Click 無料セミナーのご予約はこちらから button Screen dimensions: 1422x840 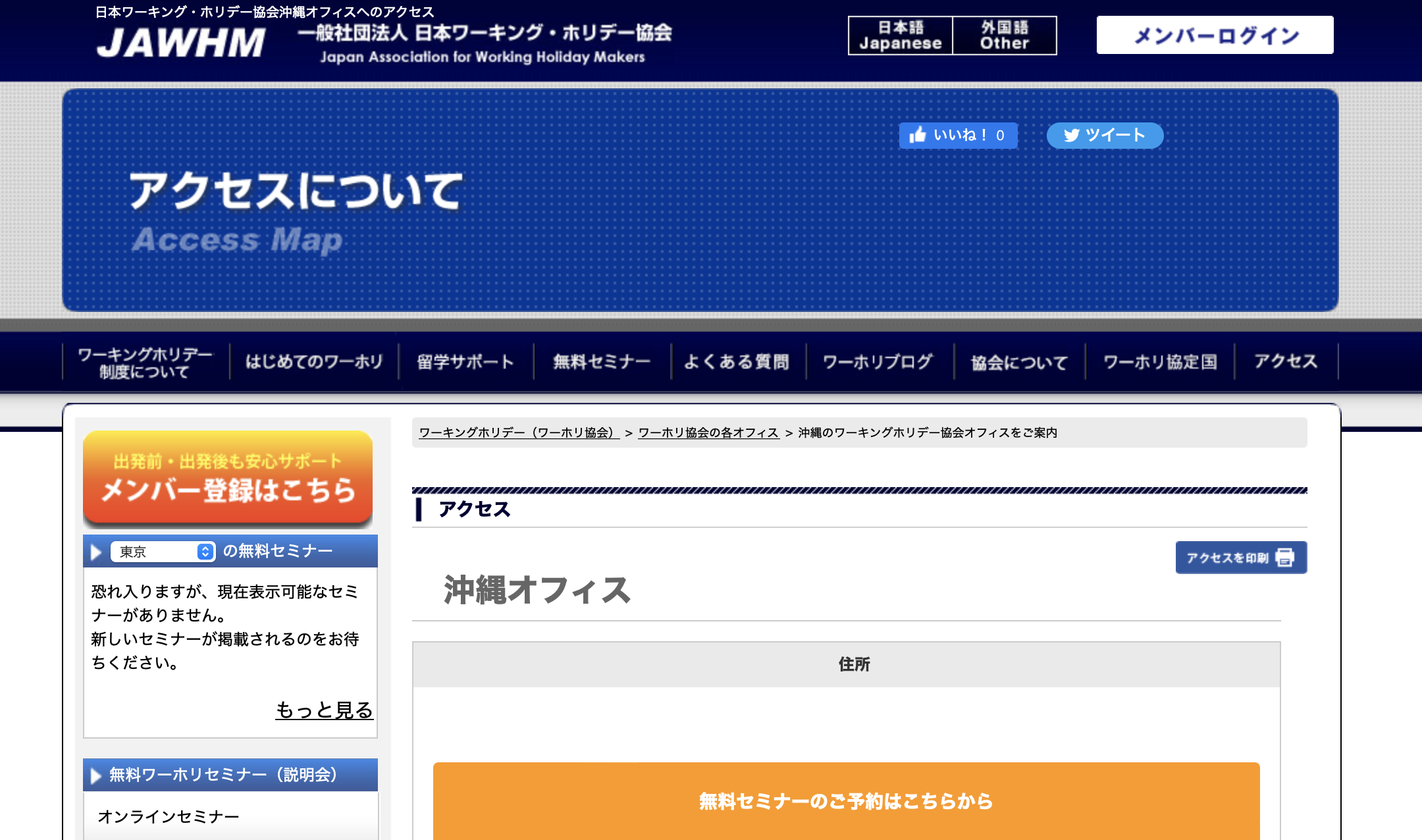click(x=846, y=801)
